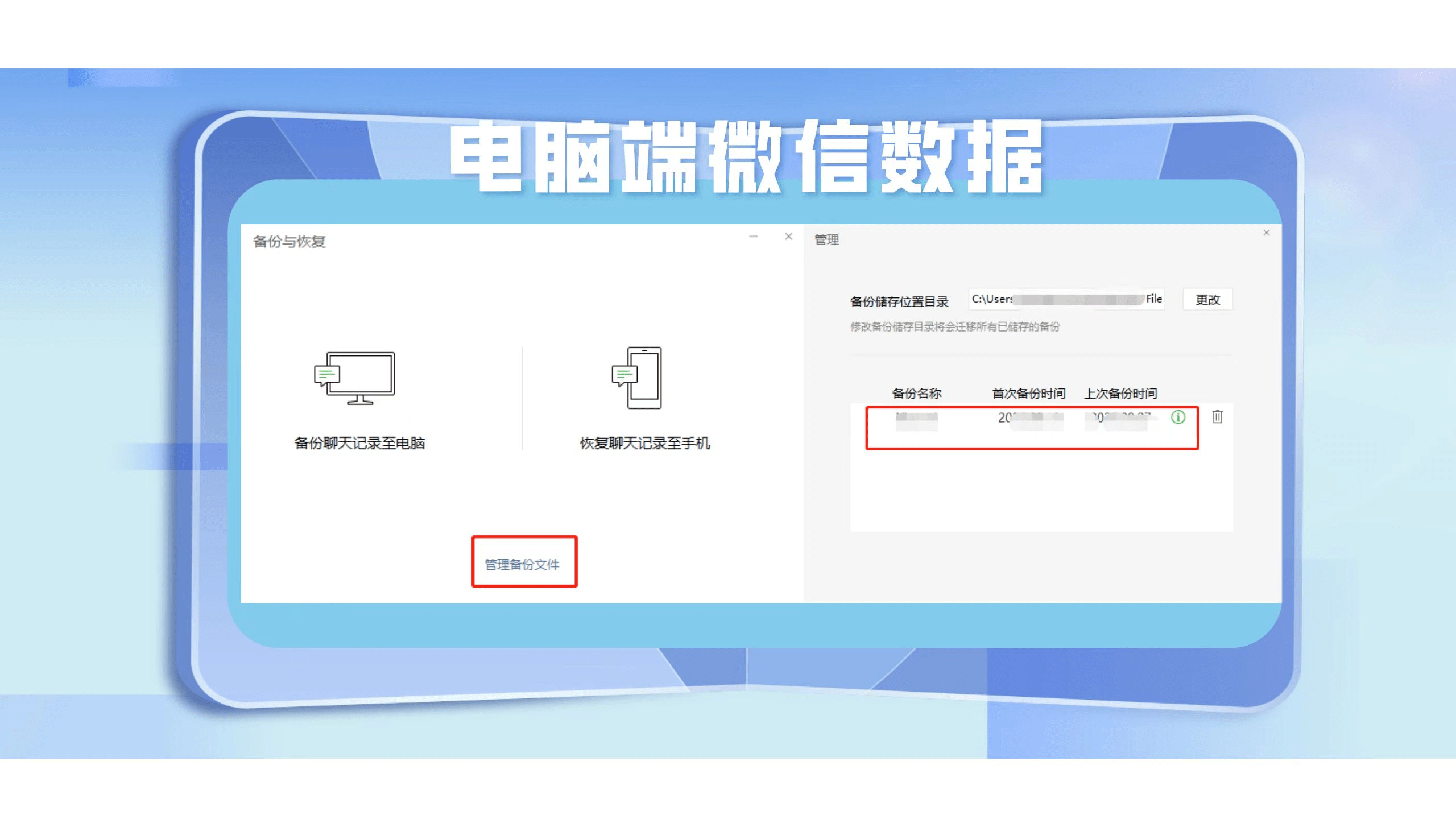Delete the backup with the trash can icon
The image size is (1456, 819).
pos(1217,417)
